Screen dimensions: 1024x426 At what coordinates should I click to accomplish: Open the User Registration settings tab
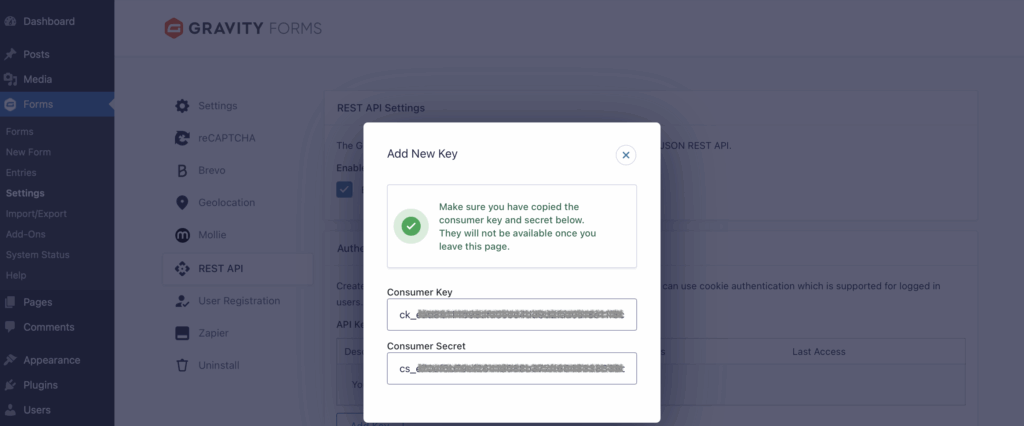point(237,301)
